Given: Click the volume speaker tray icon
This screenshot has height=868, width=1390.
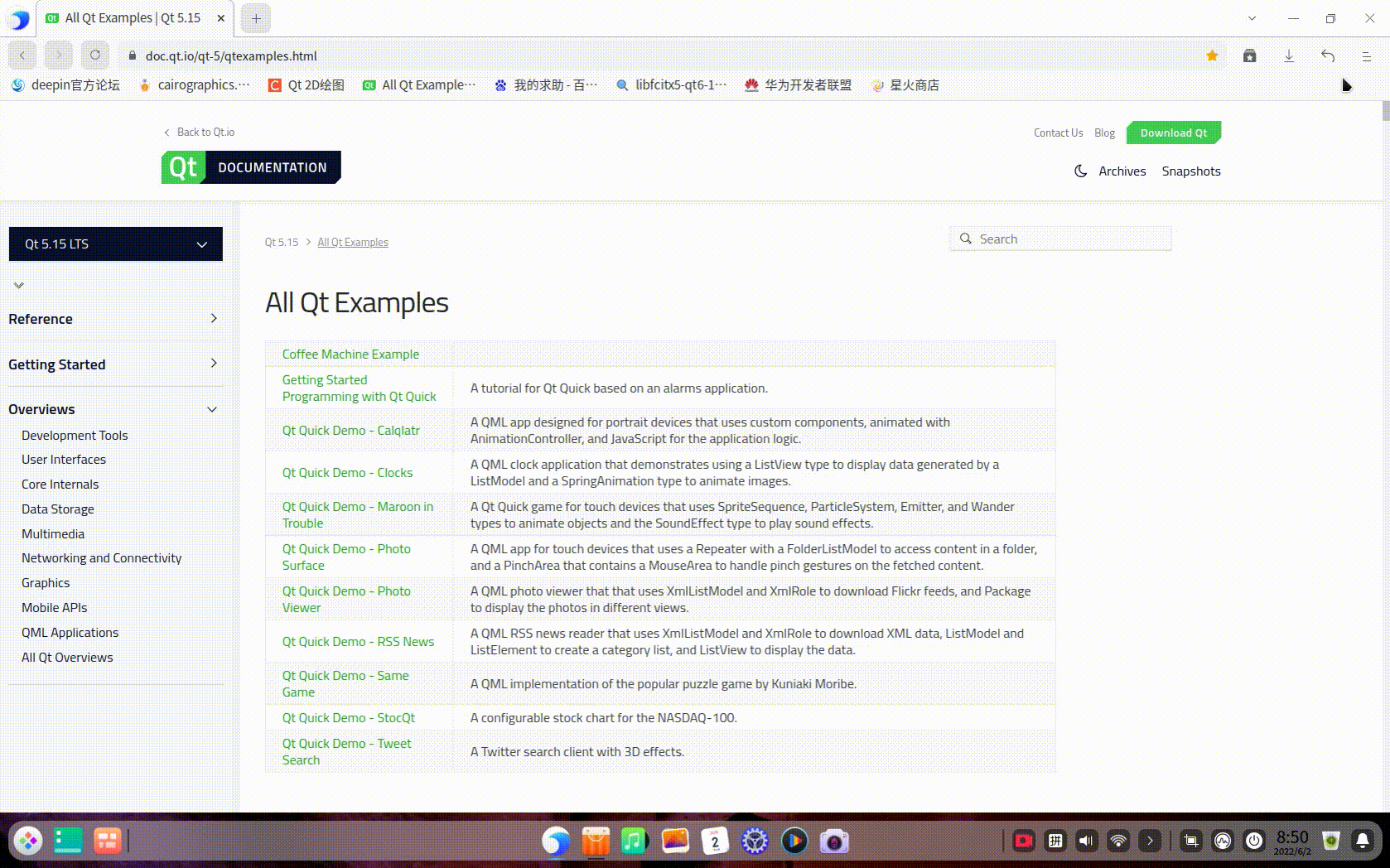Looking at the screenshot, I should click(x=1087, y=841).
